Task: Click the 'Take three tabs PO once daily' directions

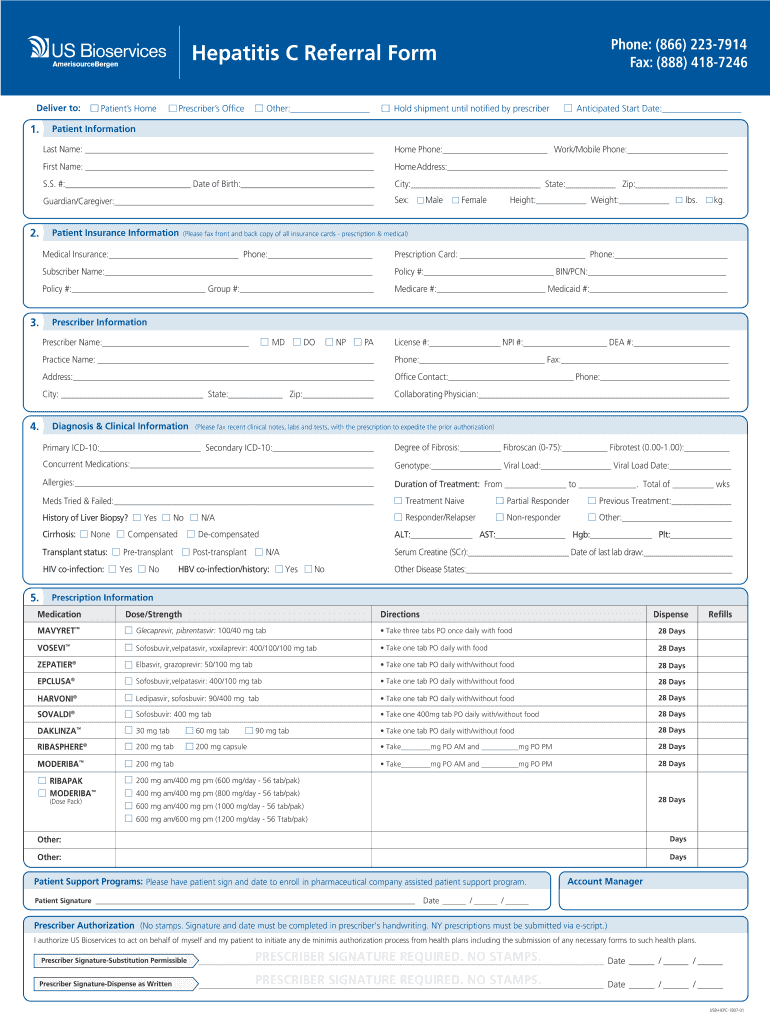Action: 446,631
